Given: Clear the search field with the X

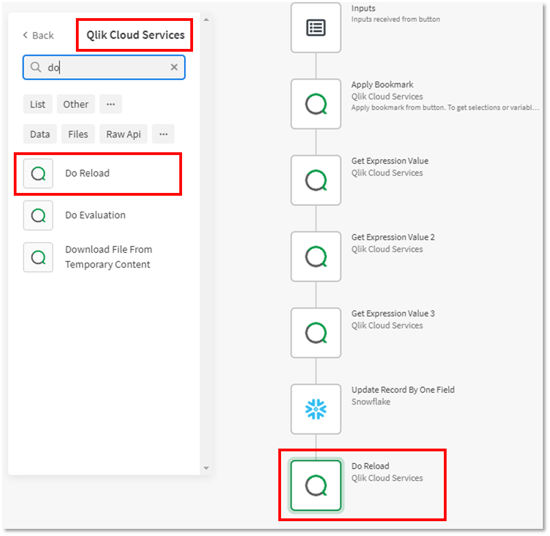Looking at the screenshot, I should (x=174, y=67).
